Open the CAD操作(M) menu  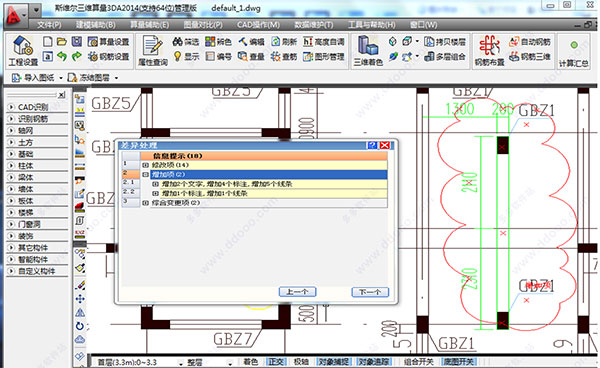[x=258, y=25]
